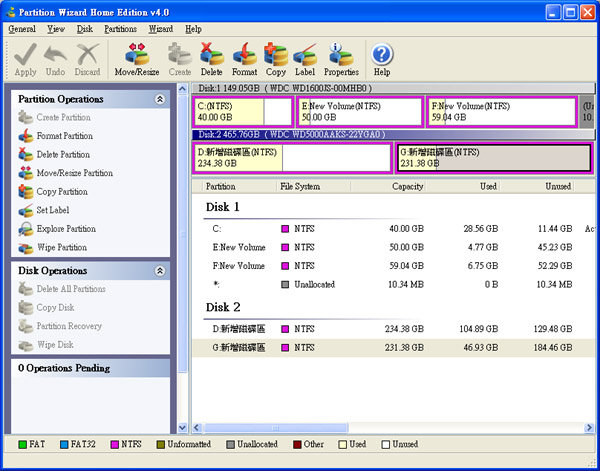Open the View menu
The image size is (600, 471).
tap(56, 29)
